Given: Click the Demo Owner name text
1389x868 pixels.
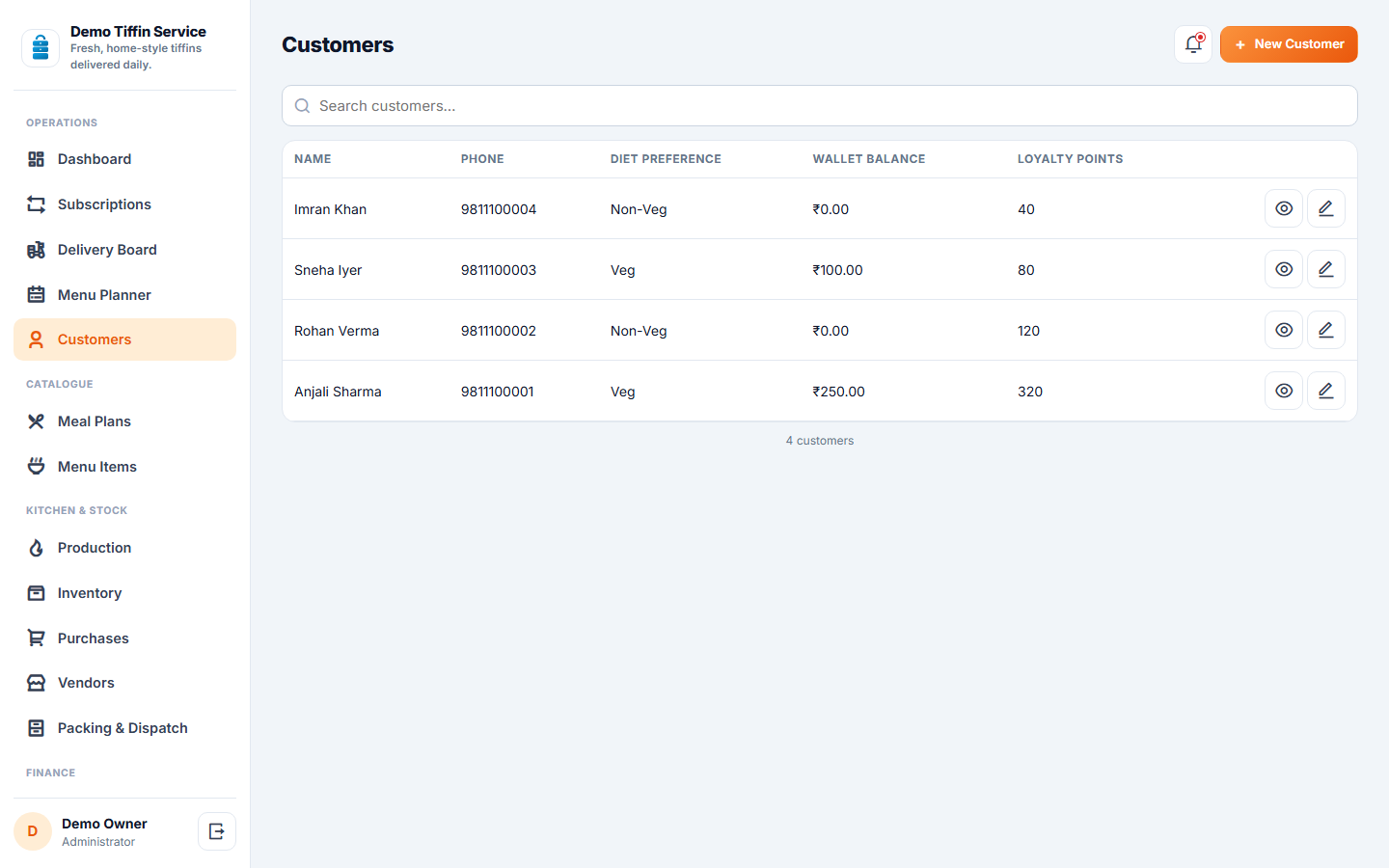Looking at the screenshot, I should click(x=104, y=824).
